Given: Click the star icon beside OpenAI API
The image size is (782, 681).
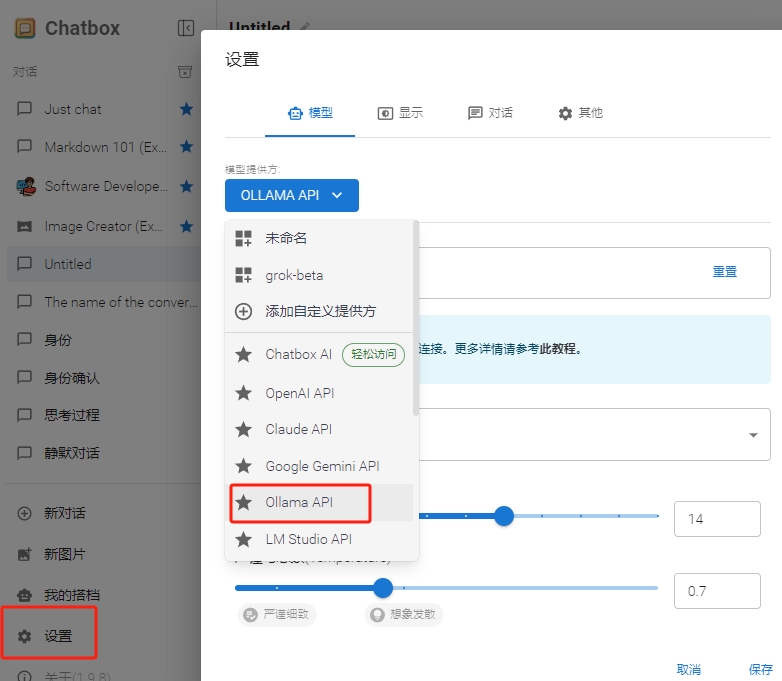Looking at the screenshot, I should (x=243, y=393).
